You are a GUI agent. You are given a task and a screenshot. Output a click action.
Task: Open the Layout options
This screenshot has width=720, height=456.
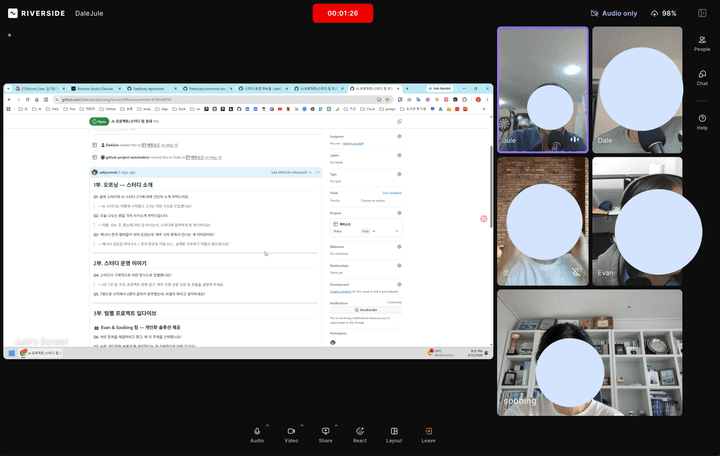pyautogui.click(x=394, y=435)
